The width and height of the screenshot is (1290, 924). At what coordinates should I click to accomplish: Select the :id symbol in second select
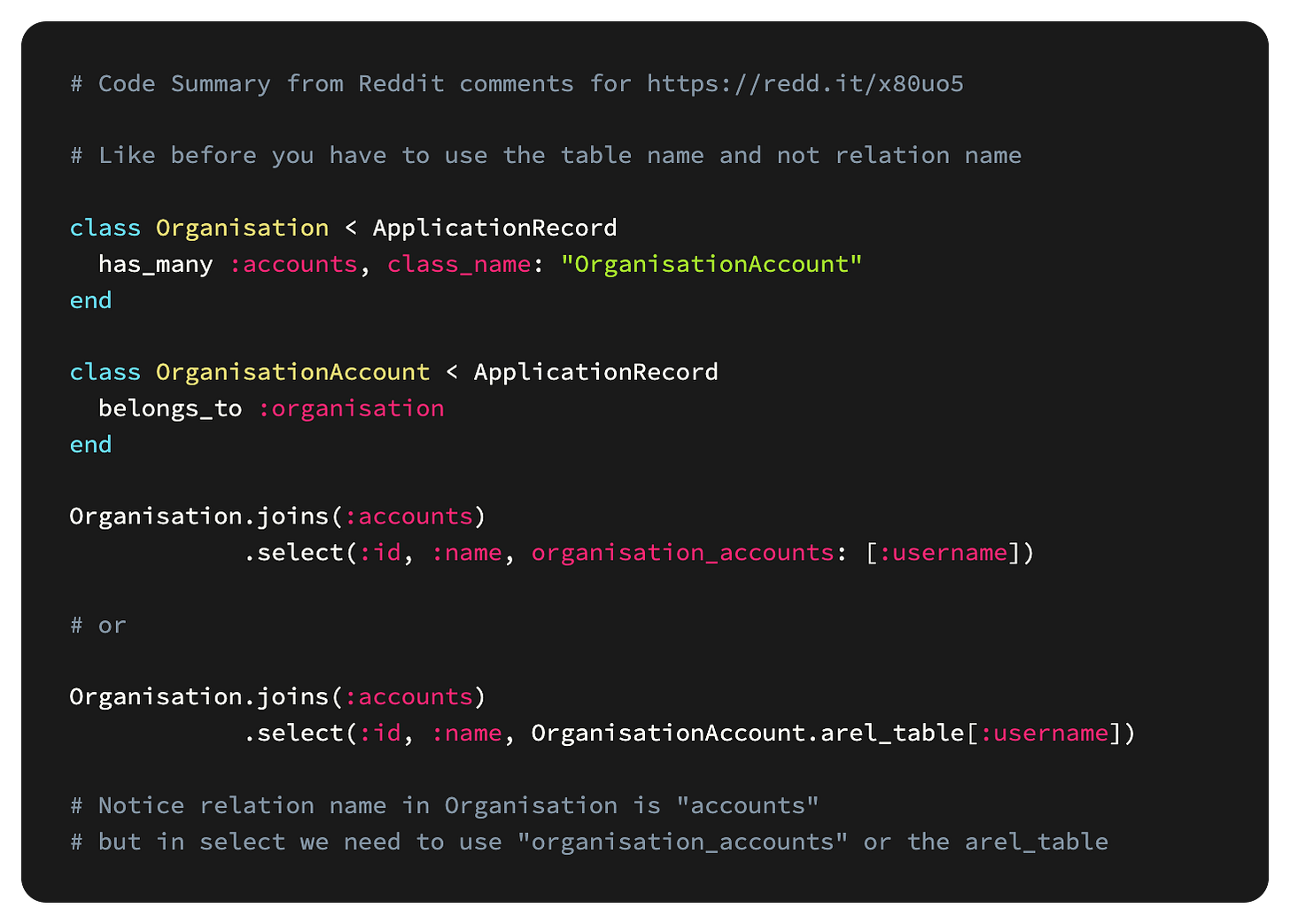pos(382,732)
